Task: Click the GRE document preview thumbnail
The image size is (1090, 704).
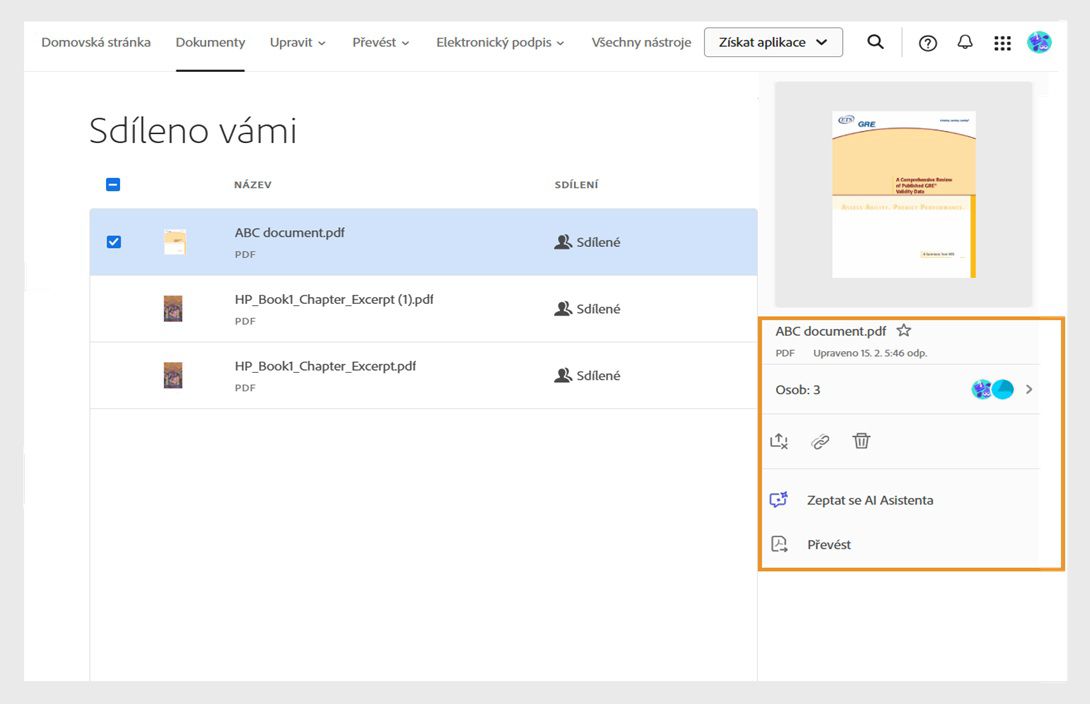Action: [x=903, y=192]
